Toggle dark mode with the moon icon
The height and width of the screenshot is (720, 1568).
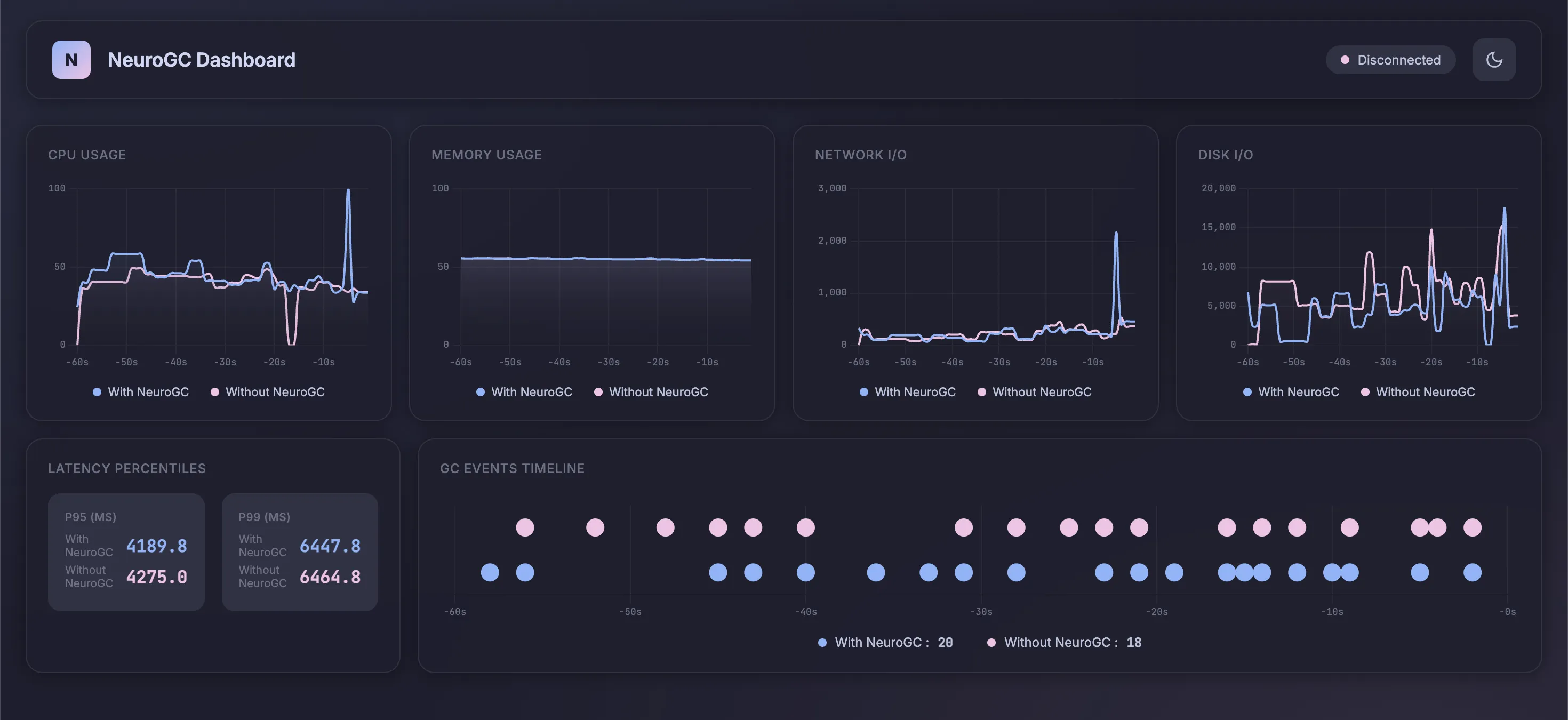click(1494, 60)
